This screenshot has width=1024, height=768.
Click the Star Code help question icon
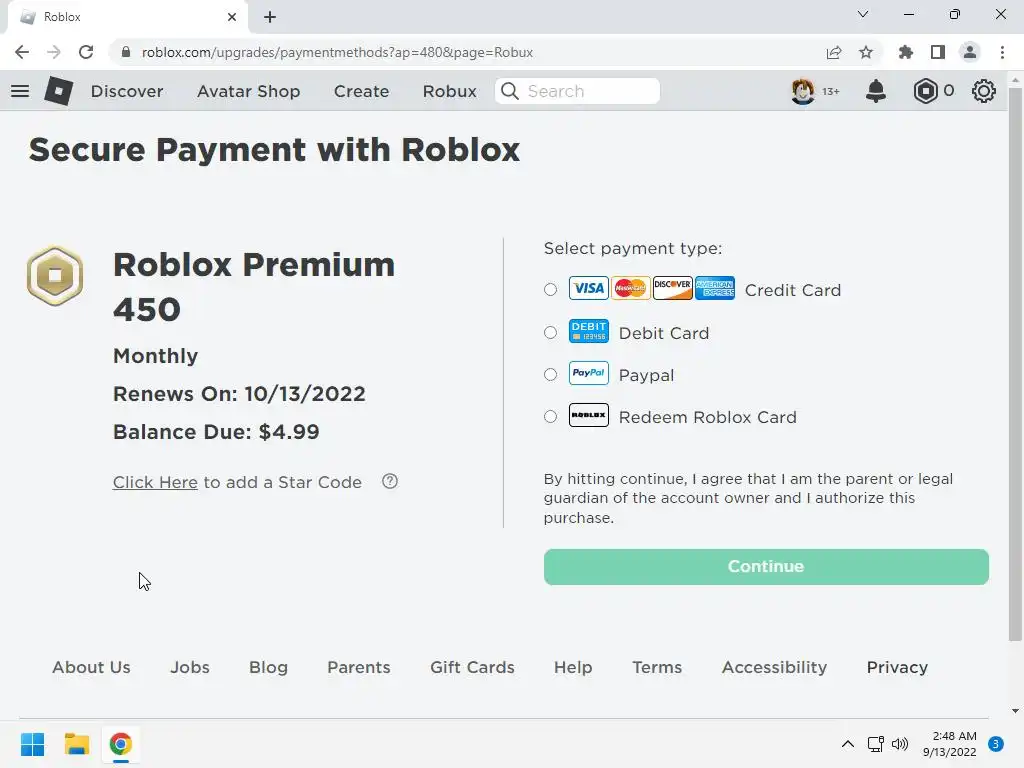pyautogui.click(x=390, y=481)
